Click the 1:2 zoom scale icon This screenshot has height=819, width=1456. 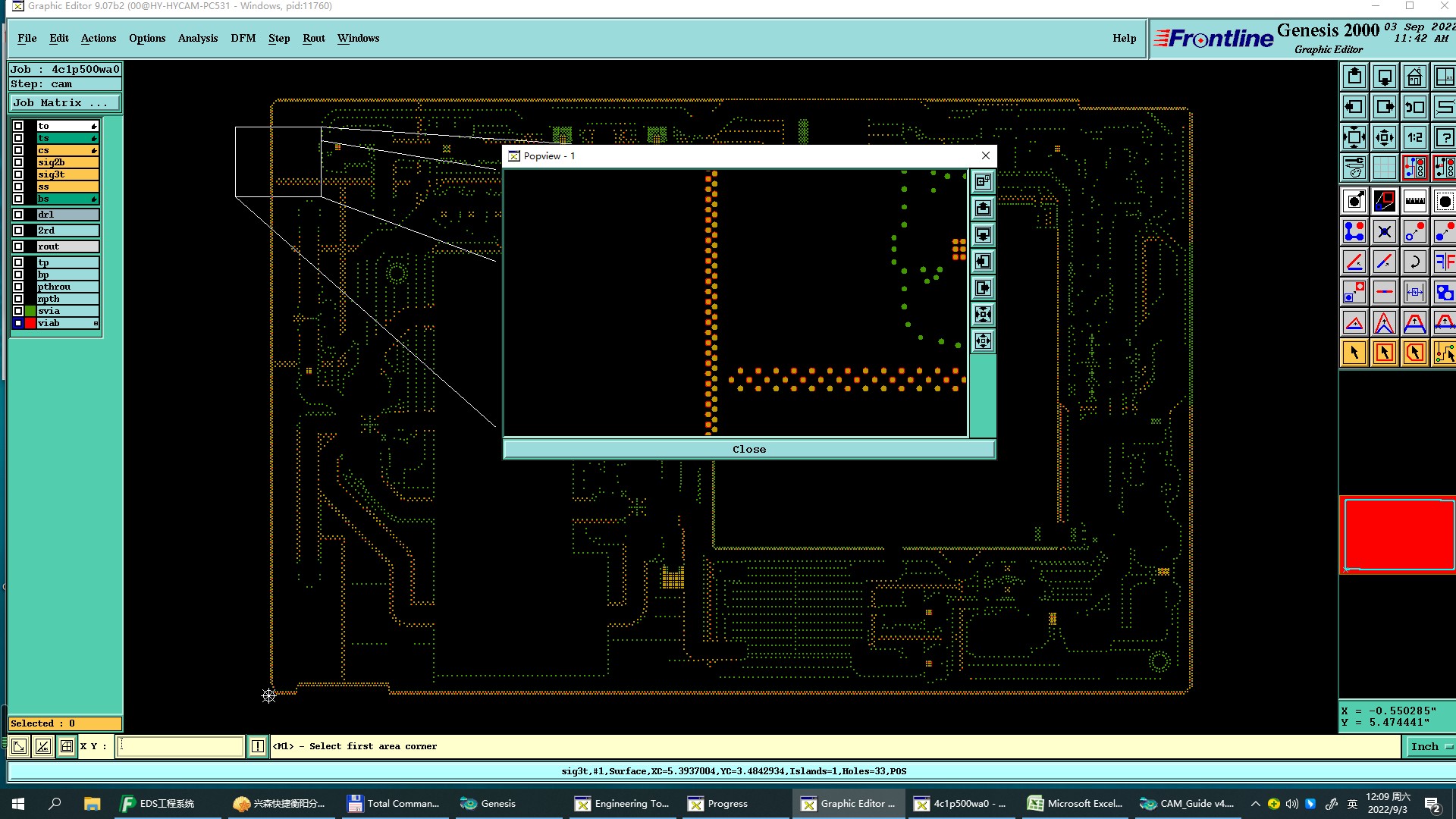pyautogui.click(x=1414, y=137)
